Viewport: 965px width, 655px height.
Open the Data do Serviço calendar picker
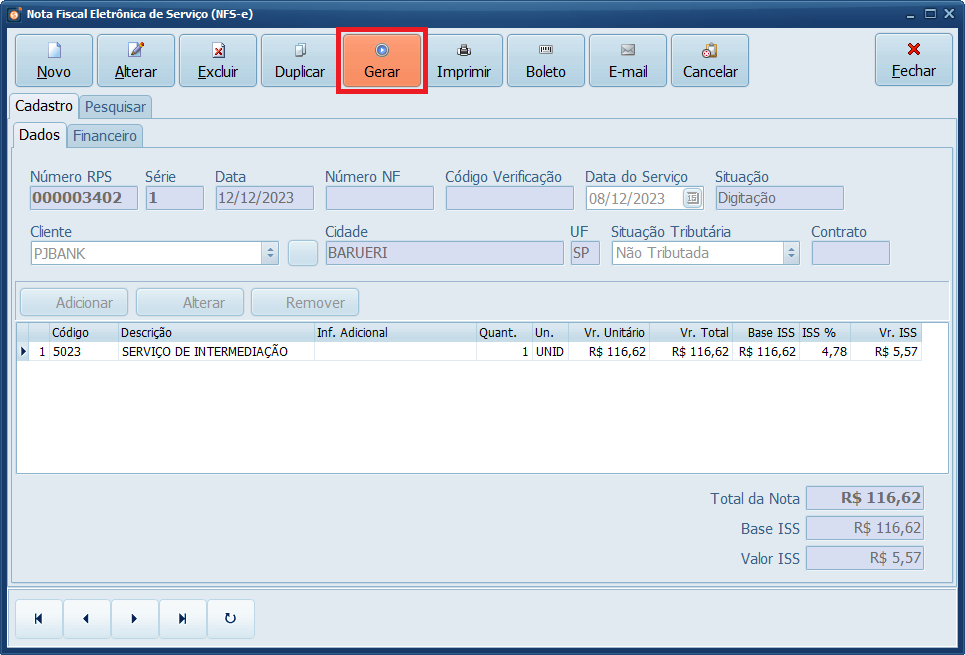coord(692,199)
